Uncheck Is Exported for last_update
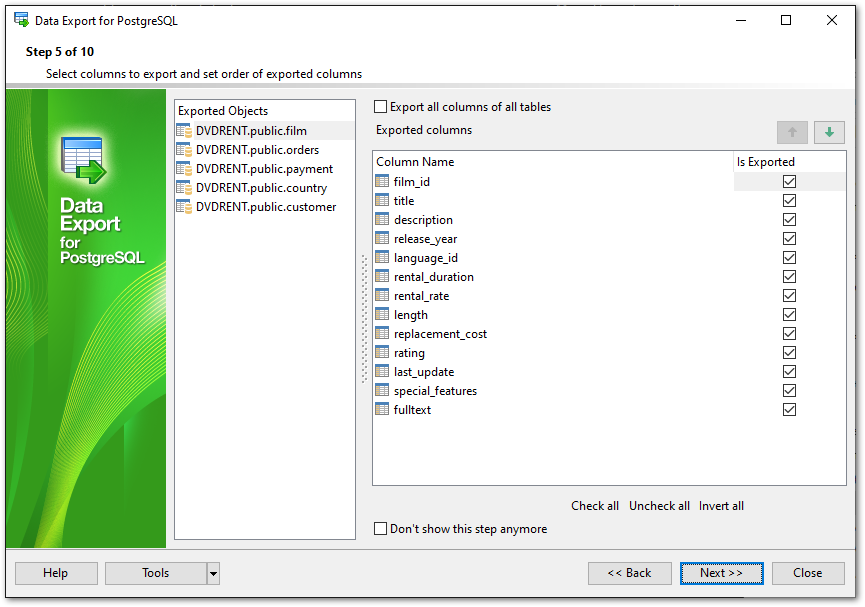The height and width of the screenshot is (607, 865). tap(789, 372)
